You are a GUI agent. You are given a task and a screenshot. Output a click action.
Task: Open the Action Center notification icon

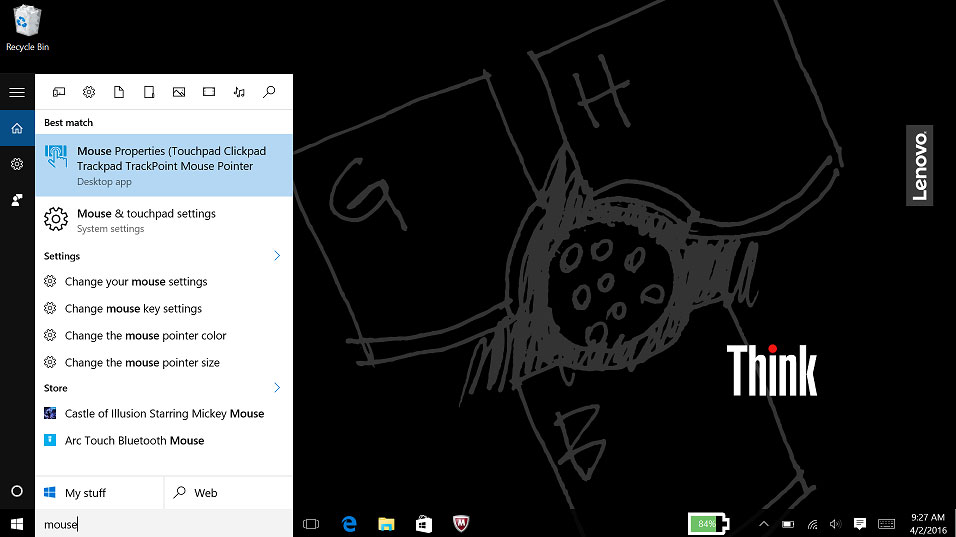860,524
